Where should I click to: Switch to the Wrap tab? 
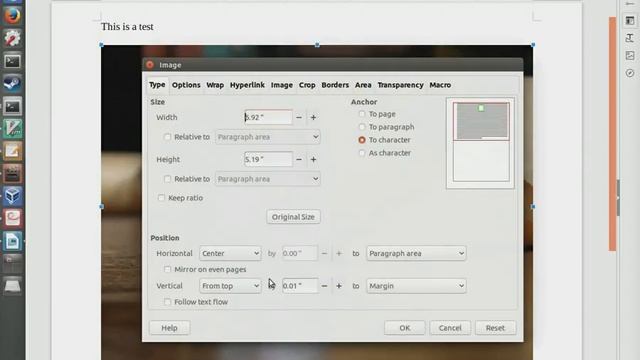click(x=215, y=85)
